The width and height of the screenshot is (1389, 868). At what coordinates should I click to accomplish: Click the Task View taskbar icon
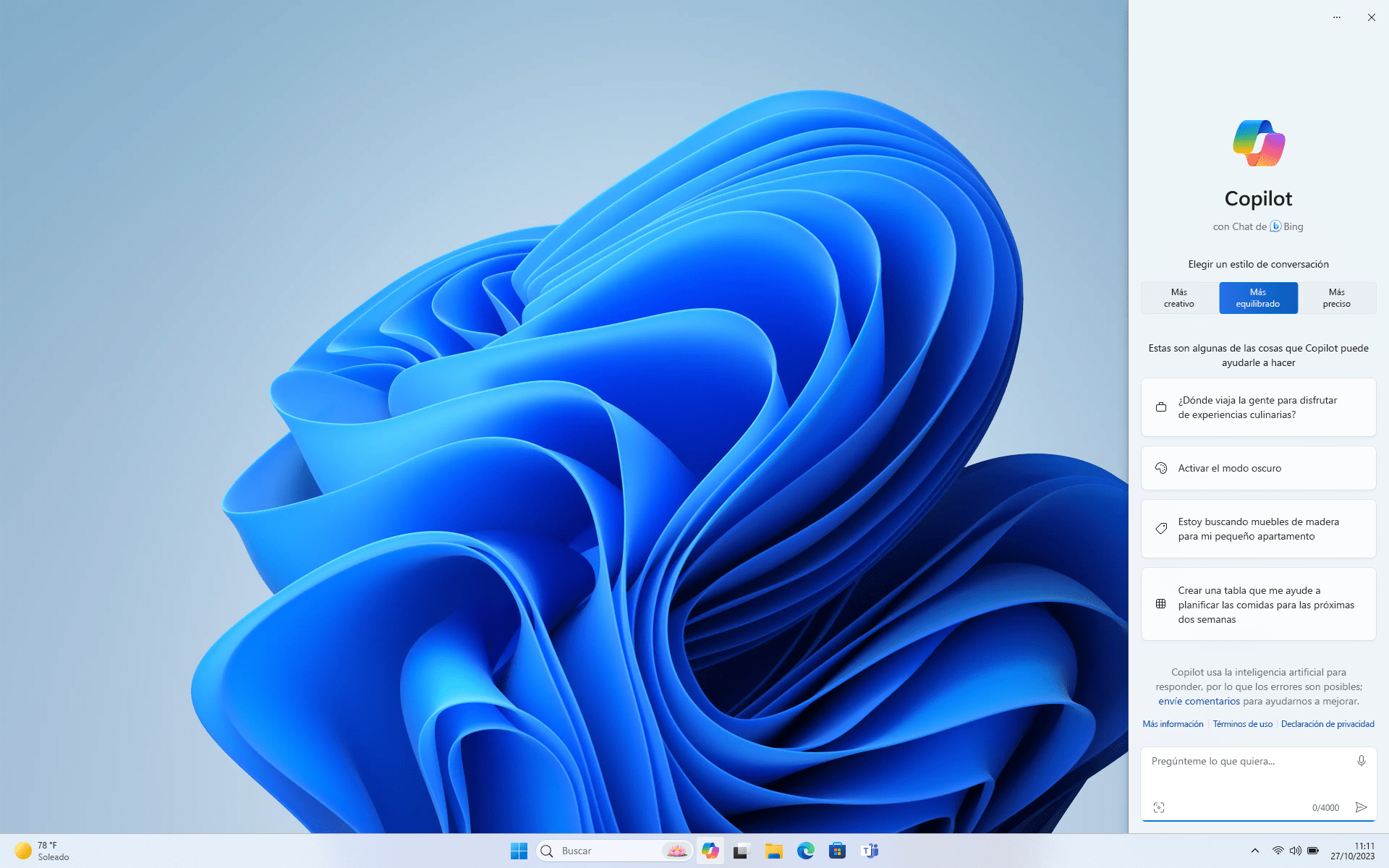(x=741, y=850)
